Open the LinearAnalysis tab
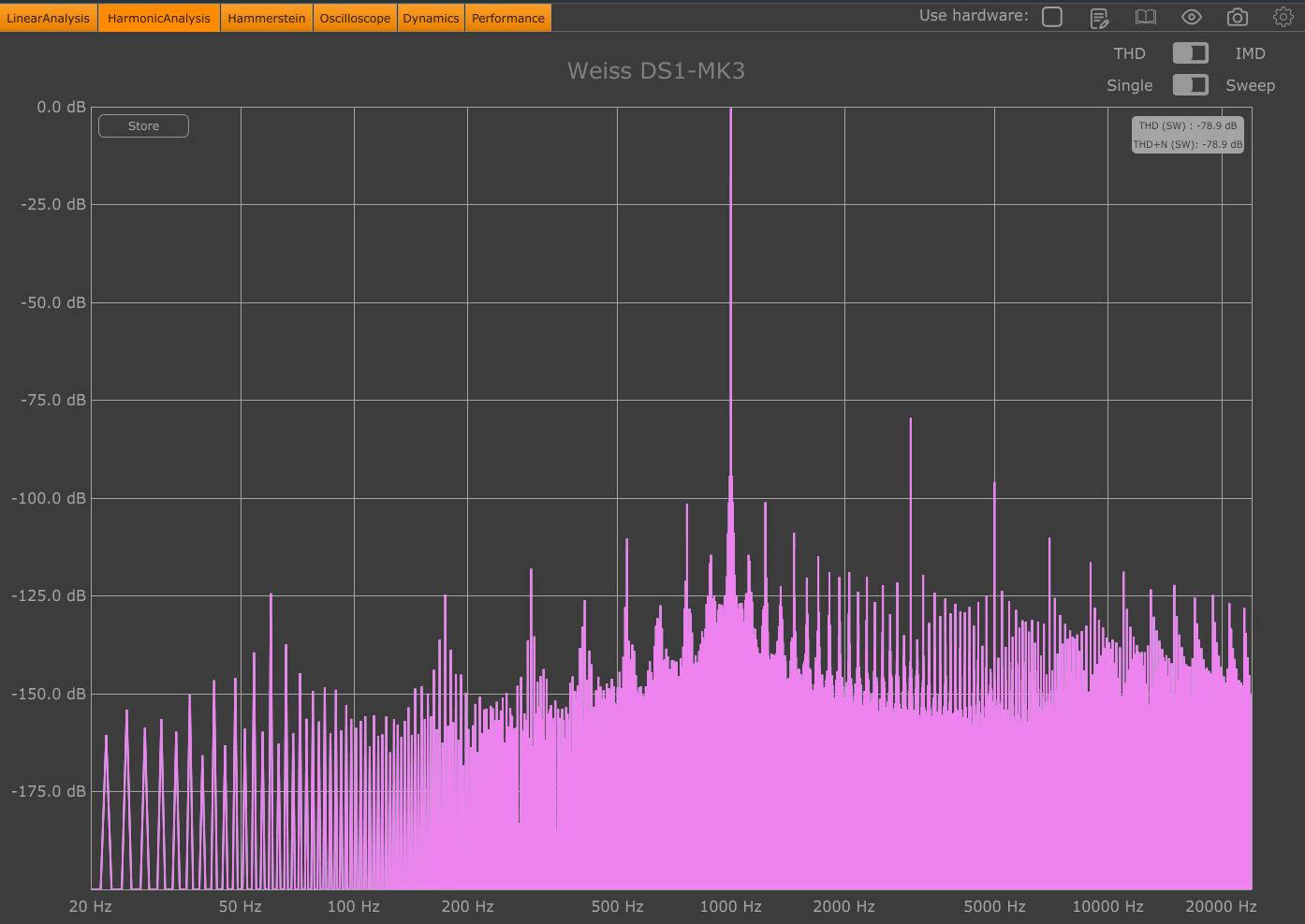 click(x=49, y=18)
